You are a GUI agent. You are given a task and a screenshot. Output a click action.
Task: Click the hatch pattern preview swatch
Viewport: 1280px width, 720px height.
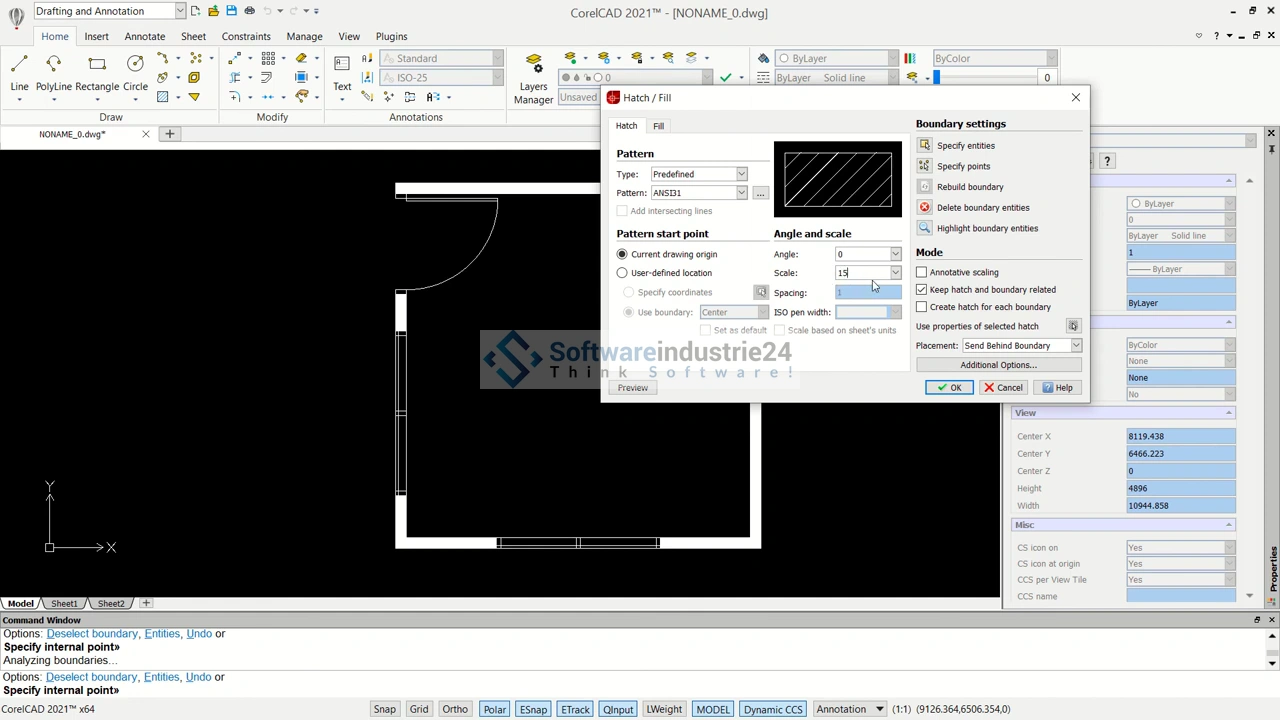pyautogui.click(x=838, y=179)
